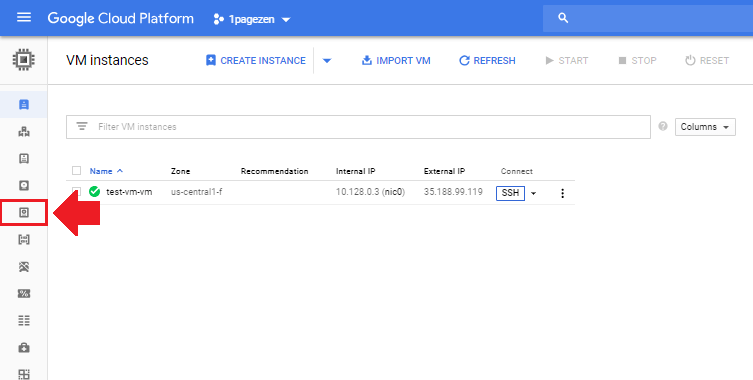
Task: Click green running status icon for test-vm-vm
Action: click(95, 192)
